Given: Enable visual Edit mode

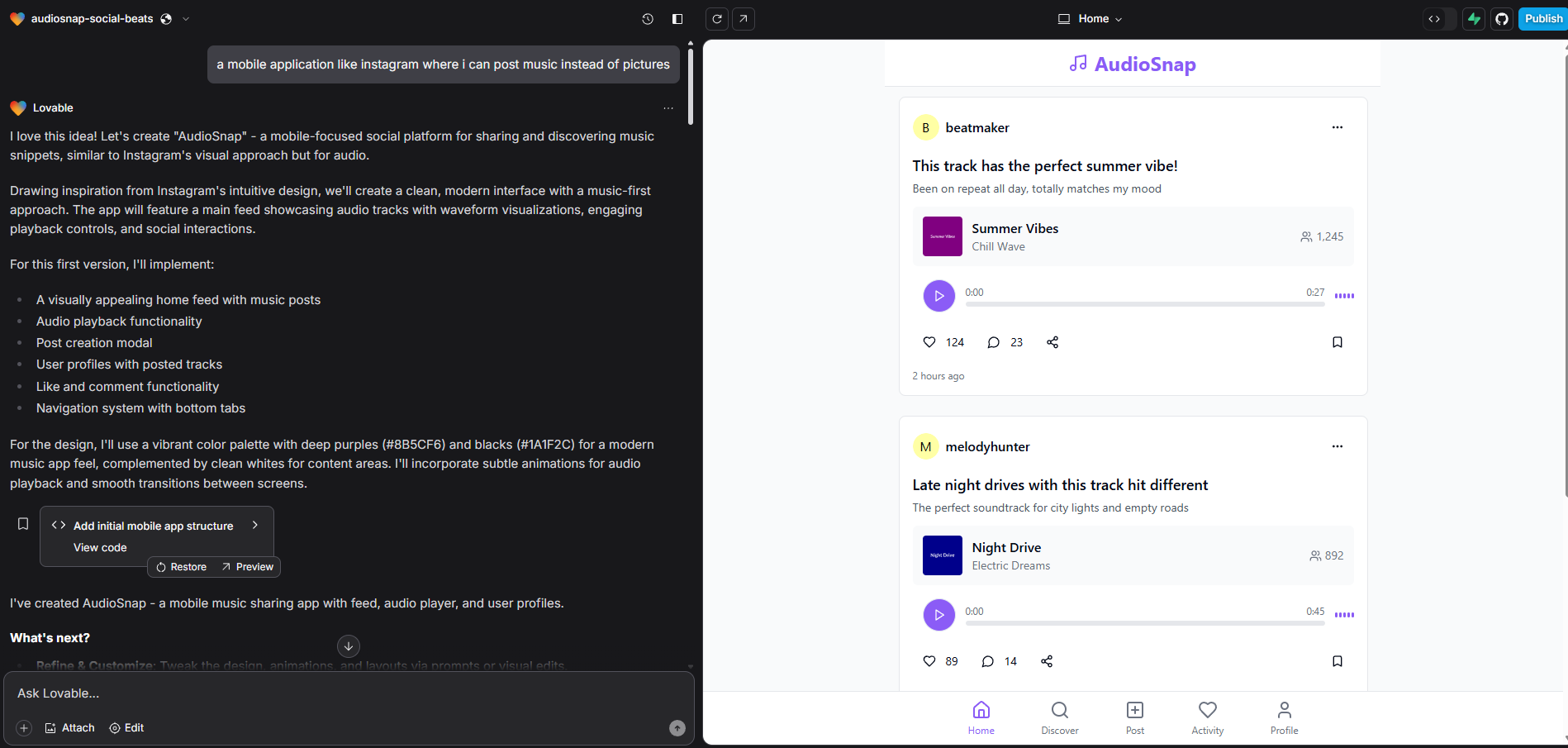Looking at the screenshot, I should coord(126,728).
